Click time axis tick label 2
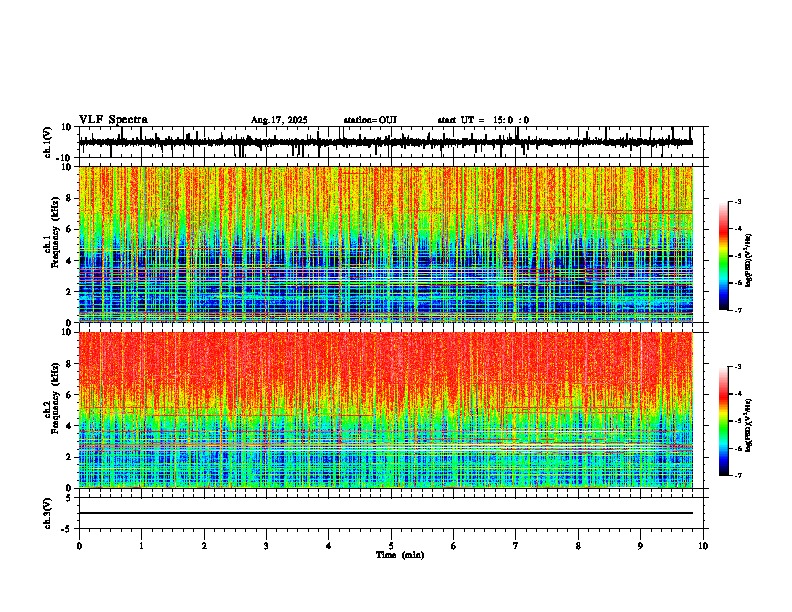This screenshot has height=612, width=792. click(204, 546)
